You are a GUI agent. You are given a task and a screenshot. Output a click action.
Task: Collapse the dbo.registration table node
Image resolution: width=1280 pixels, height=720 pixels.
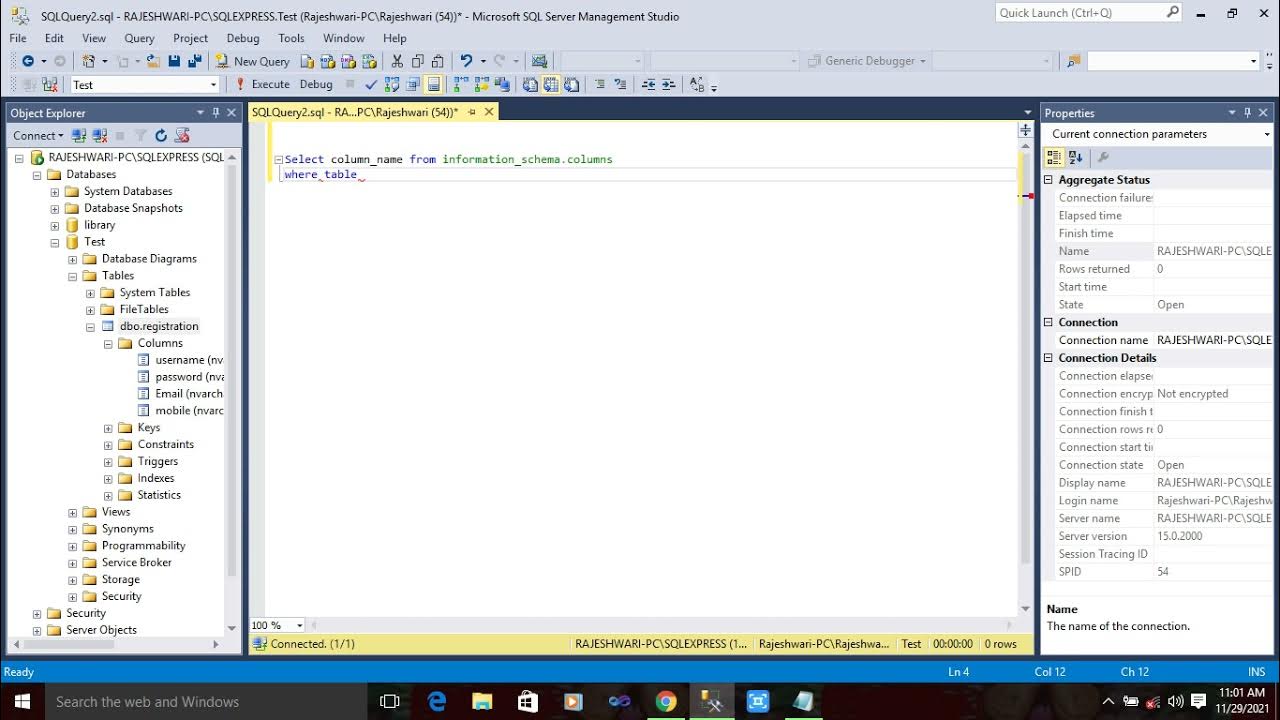pos(90,326)
